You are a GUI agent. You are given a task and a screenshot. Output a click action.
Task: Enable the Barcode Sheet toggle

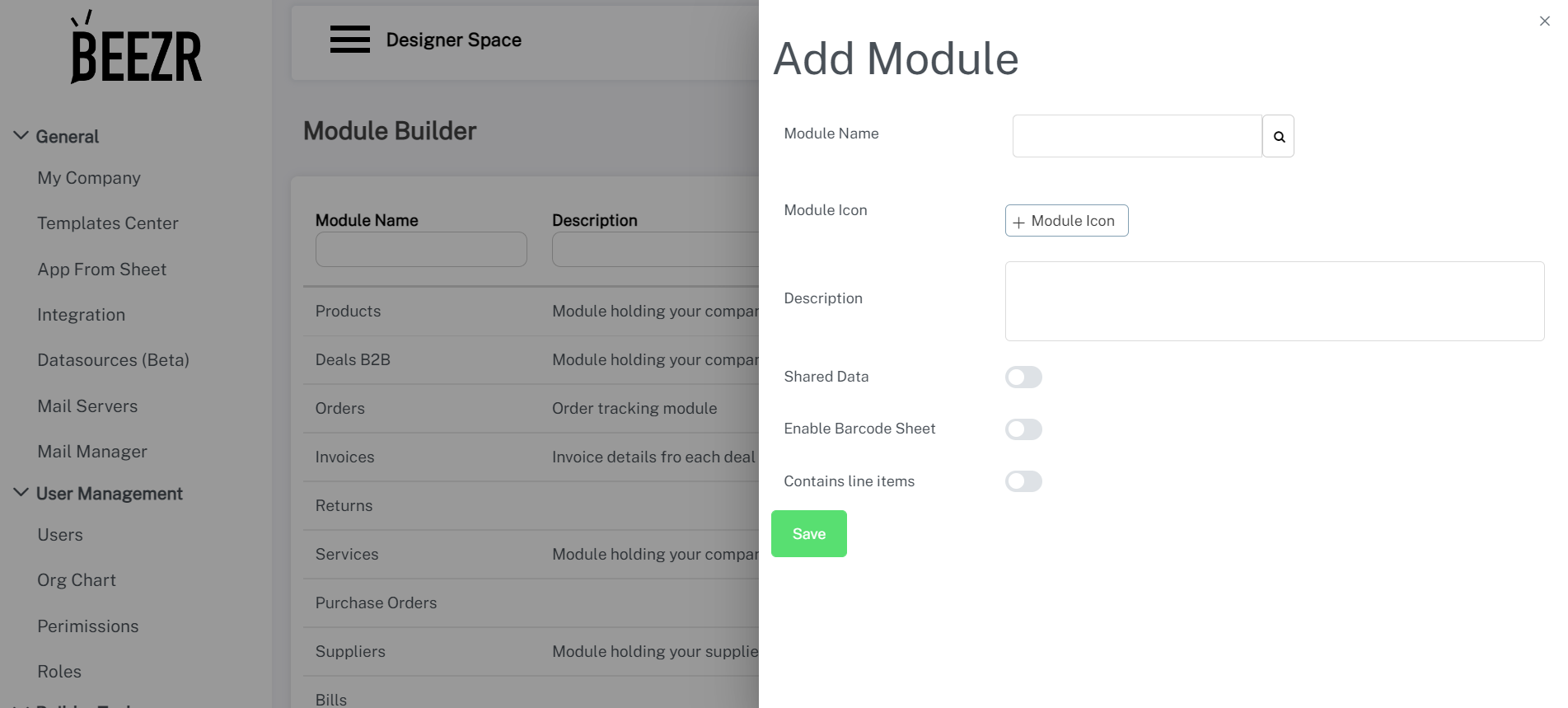point(1023,429)
